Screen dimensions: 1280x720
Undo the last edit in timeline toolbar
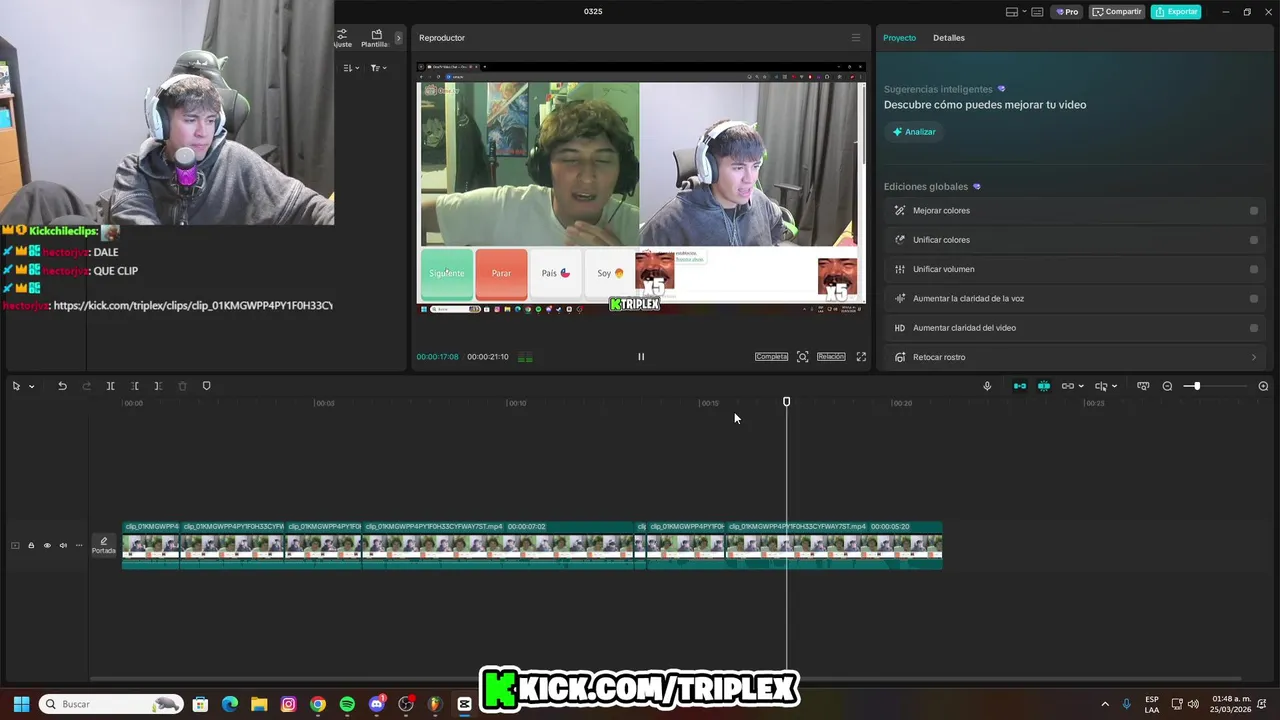[62, 386]
